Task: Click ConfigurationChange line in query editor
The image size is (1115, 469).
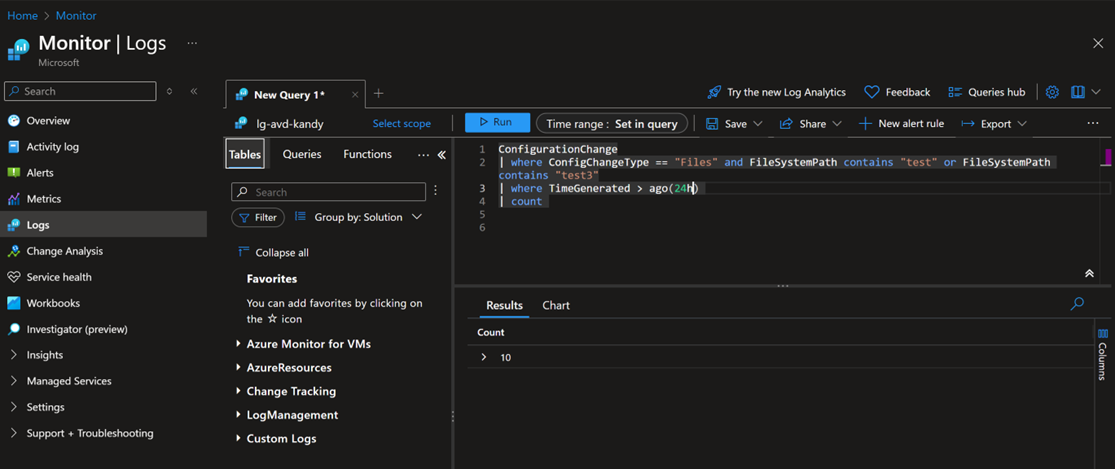Action: coord(558,149)
